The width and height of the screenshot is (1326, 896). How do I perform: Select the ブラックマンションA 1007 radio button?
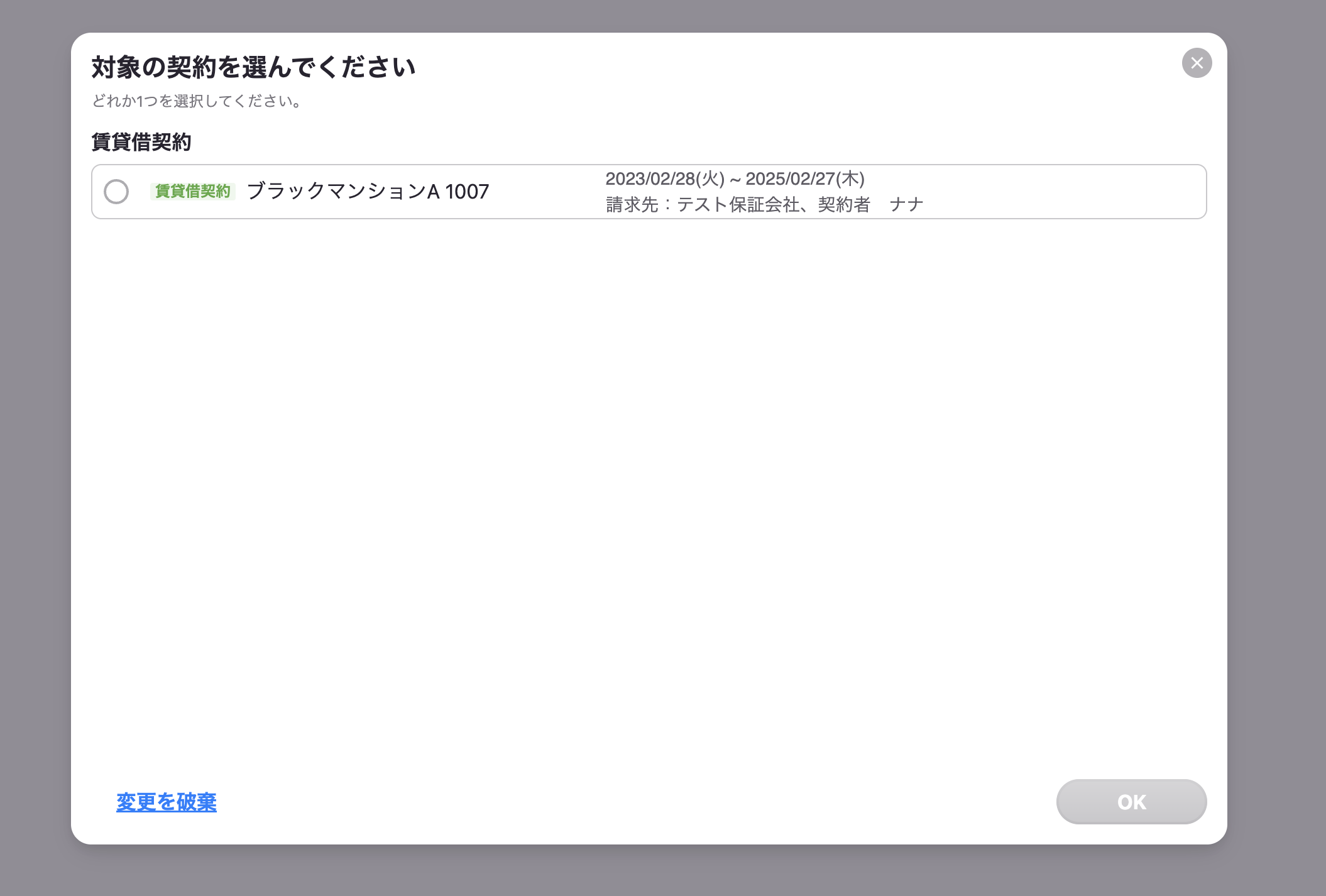(x=116, y=192)
